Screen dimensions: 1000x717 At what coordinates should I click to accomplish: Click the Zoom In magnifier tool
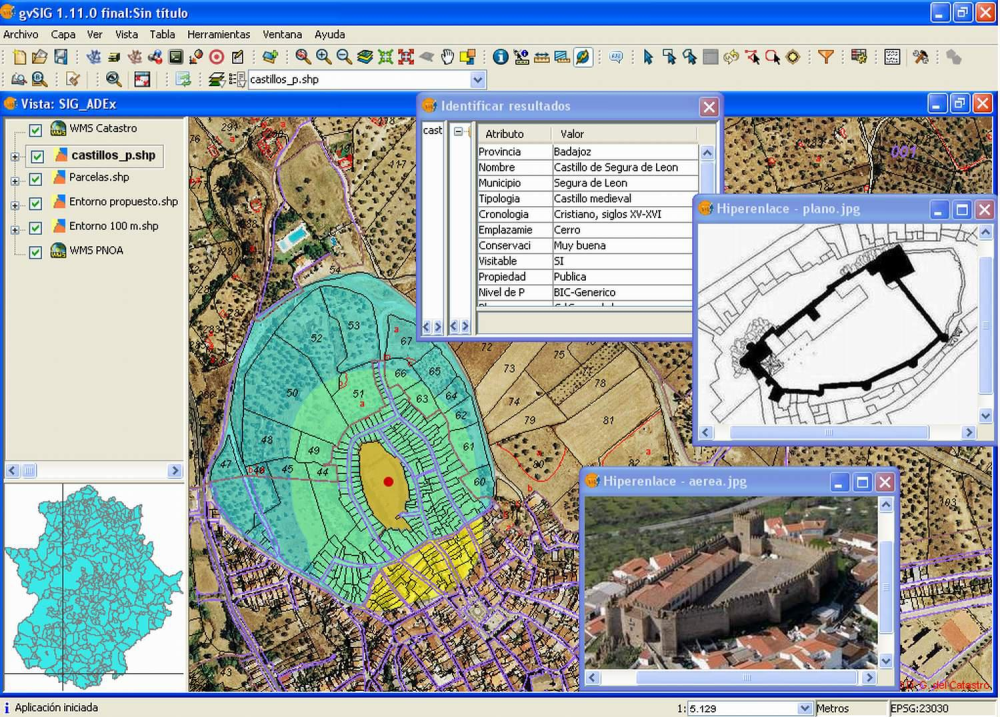click(323, 57)
